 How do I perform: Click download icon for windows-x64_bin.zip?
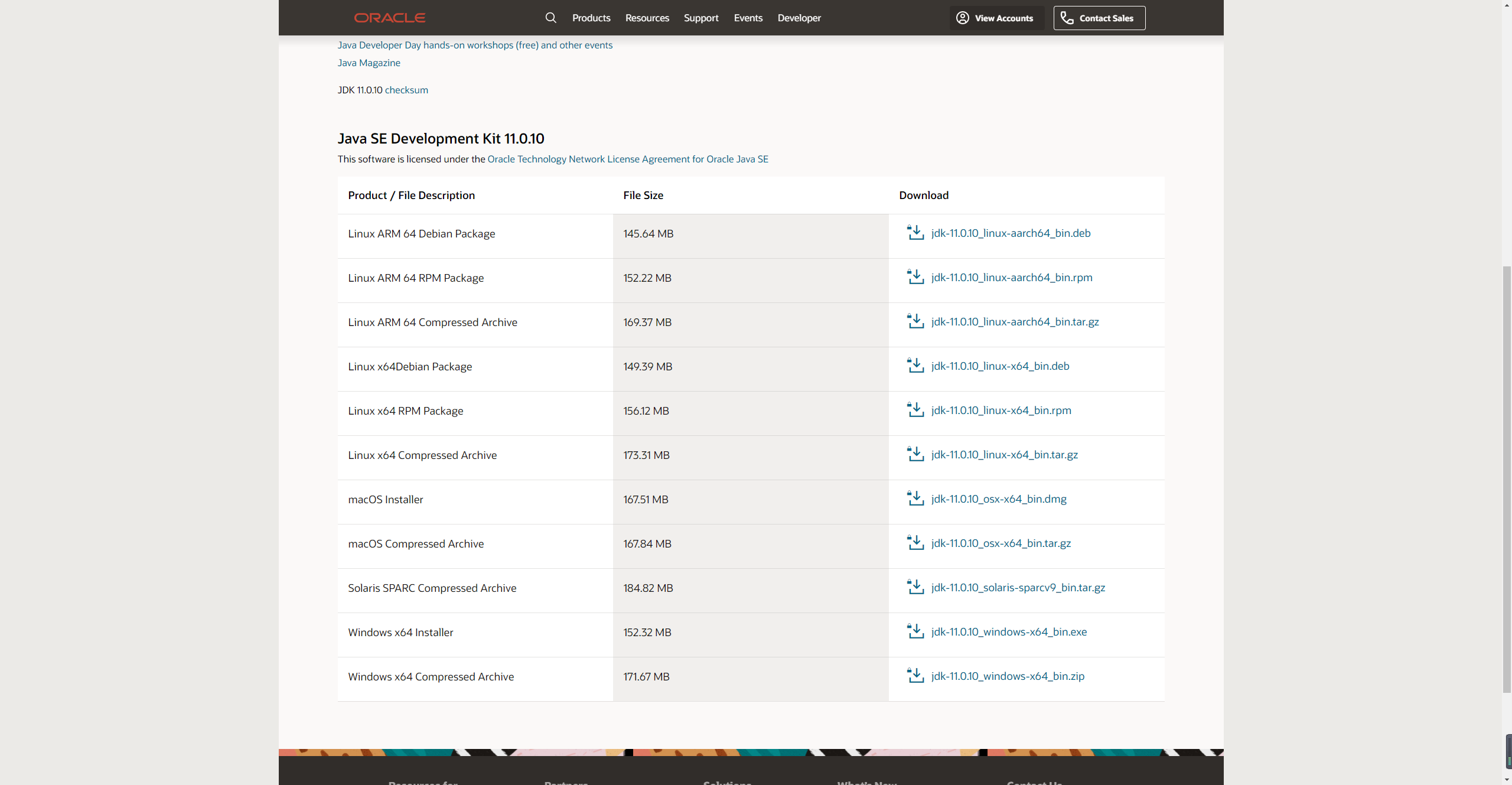(x=915, y=675)
